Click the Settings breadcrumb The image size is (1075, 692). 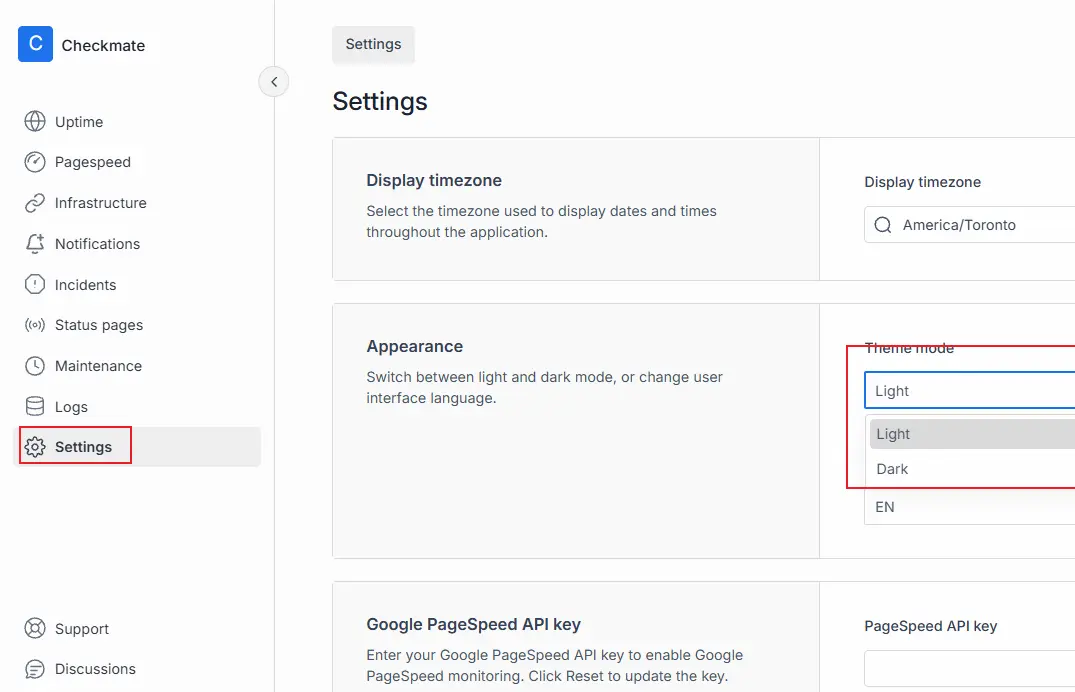coord(373,45)
